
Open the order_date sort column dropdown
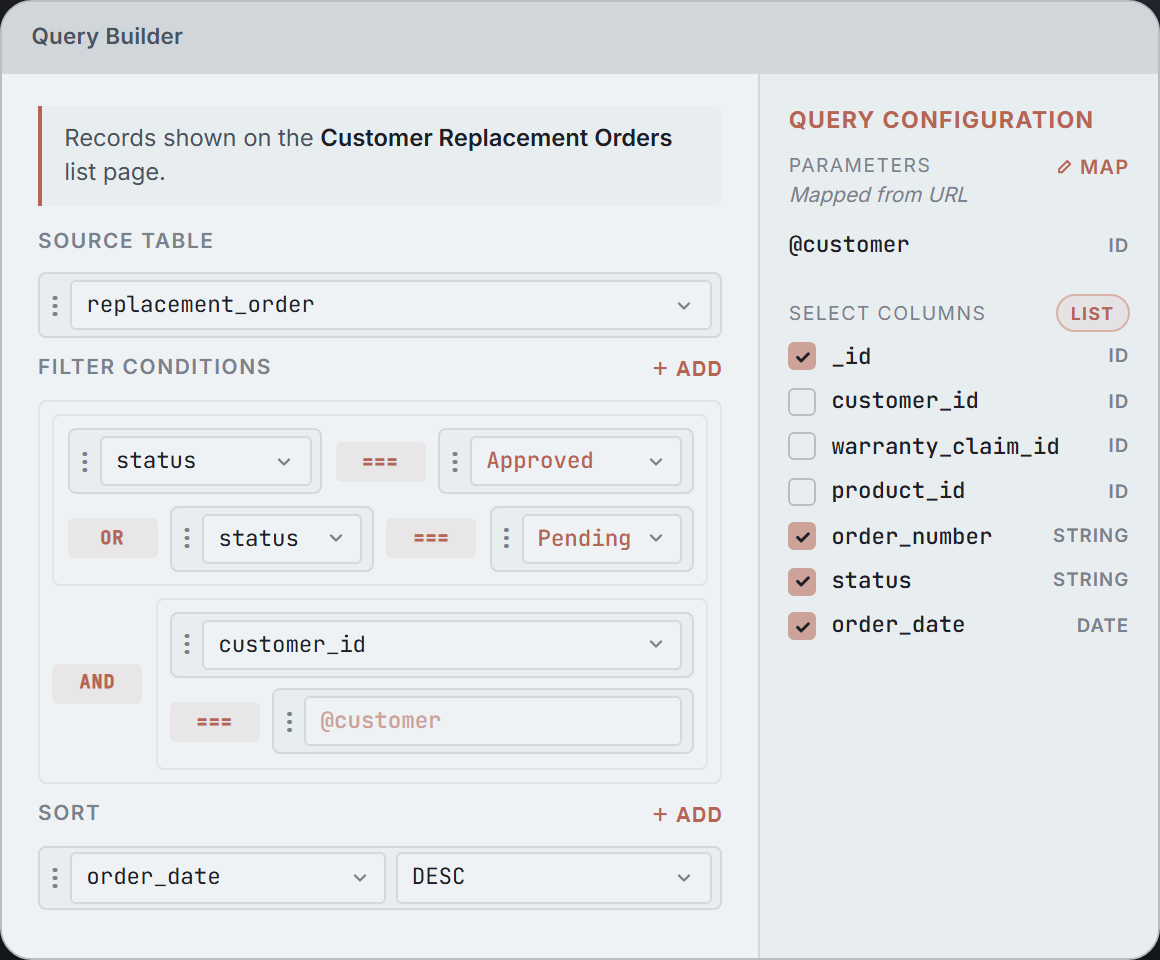(228, 877)
